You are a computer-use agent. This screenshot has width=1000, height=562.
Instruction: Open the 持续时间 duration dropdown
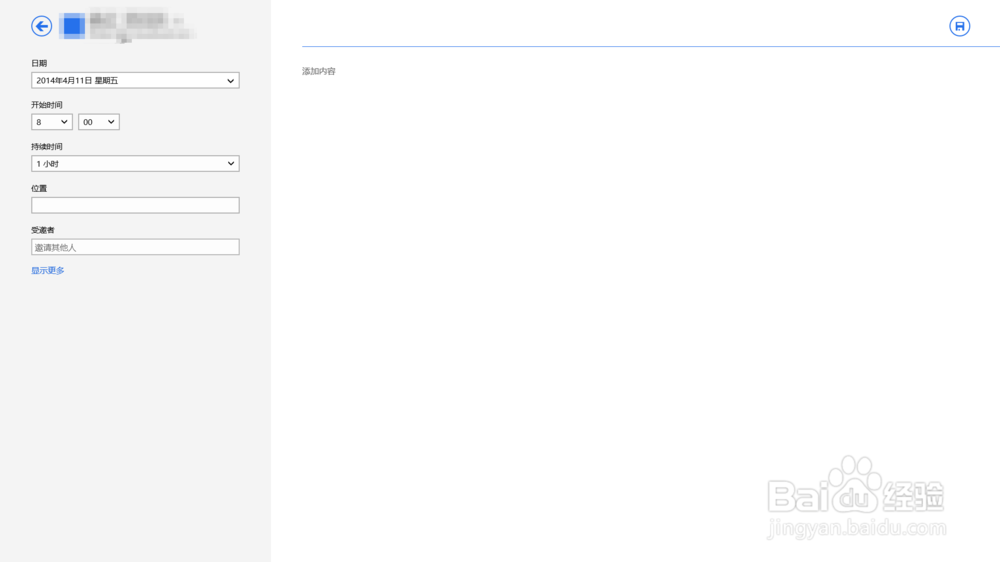(x=135, y=164)
